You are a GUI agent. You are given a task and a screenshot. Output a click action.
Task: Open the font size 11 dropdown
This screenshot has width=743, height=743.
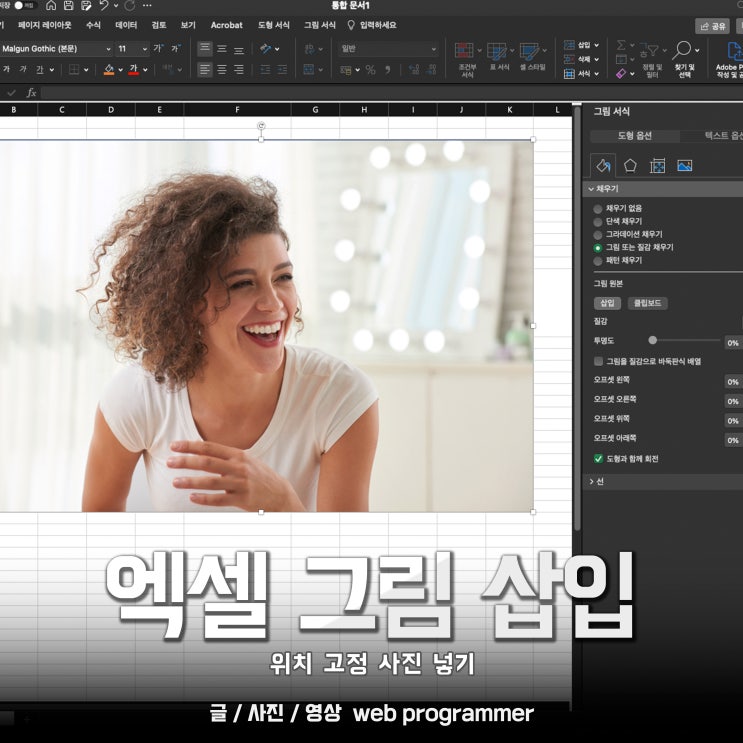(145, 49)
